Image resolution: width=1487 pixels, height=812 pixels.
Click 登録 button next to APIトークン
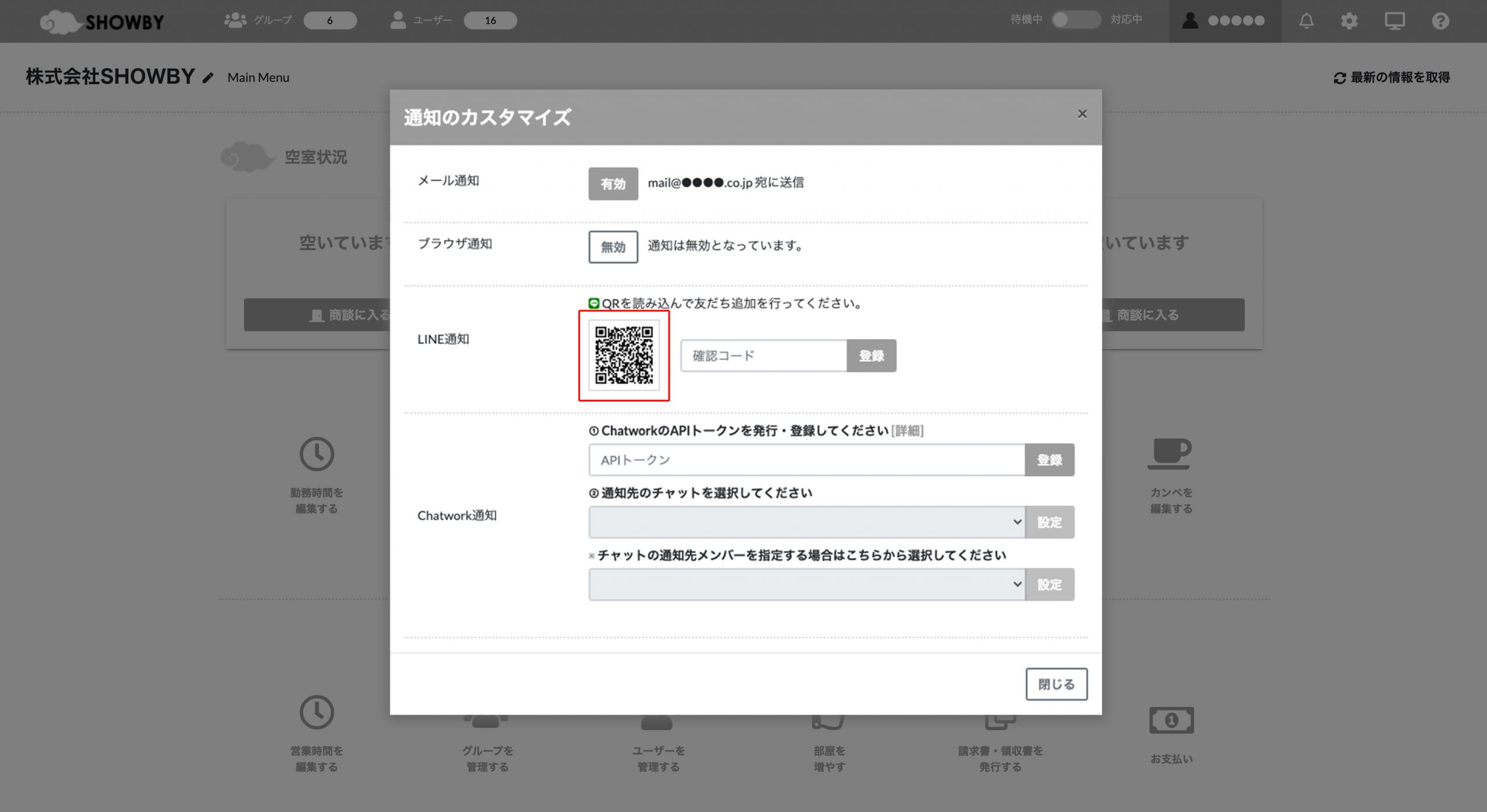[1050, 460]
